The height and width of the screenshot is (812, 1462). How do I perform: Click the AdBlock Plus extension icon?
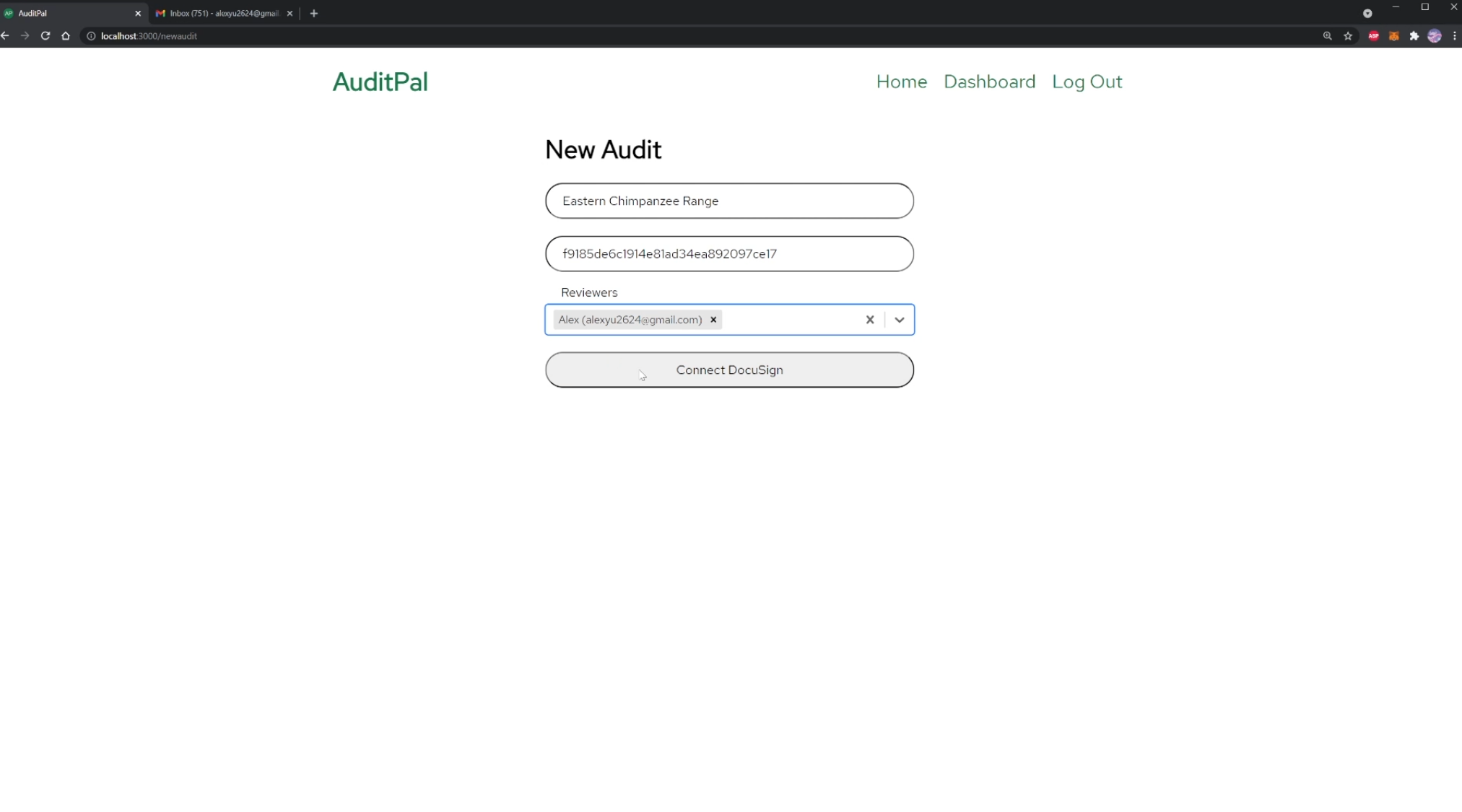pyautogui.click(x=1373, y=36)
